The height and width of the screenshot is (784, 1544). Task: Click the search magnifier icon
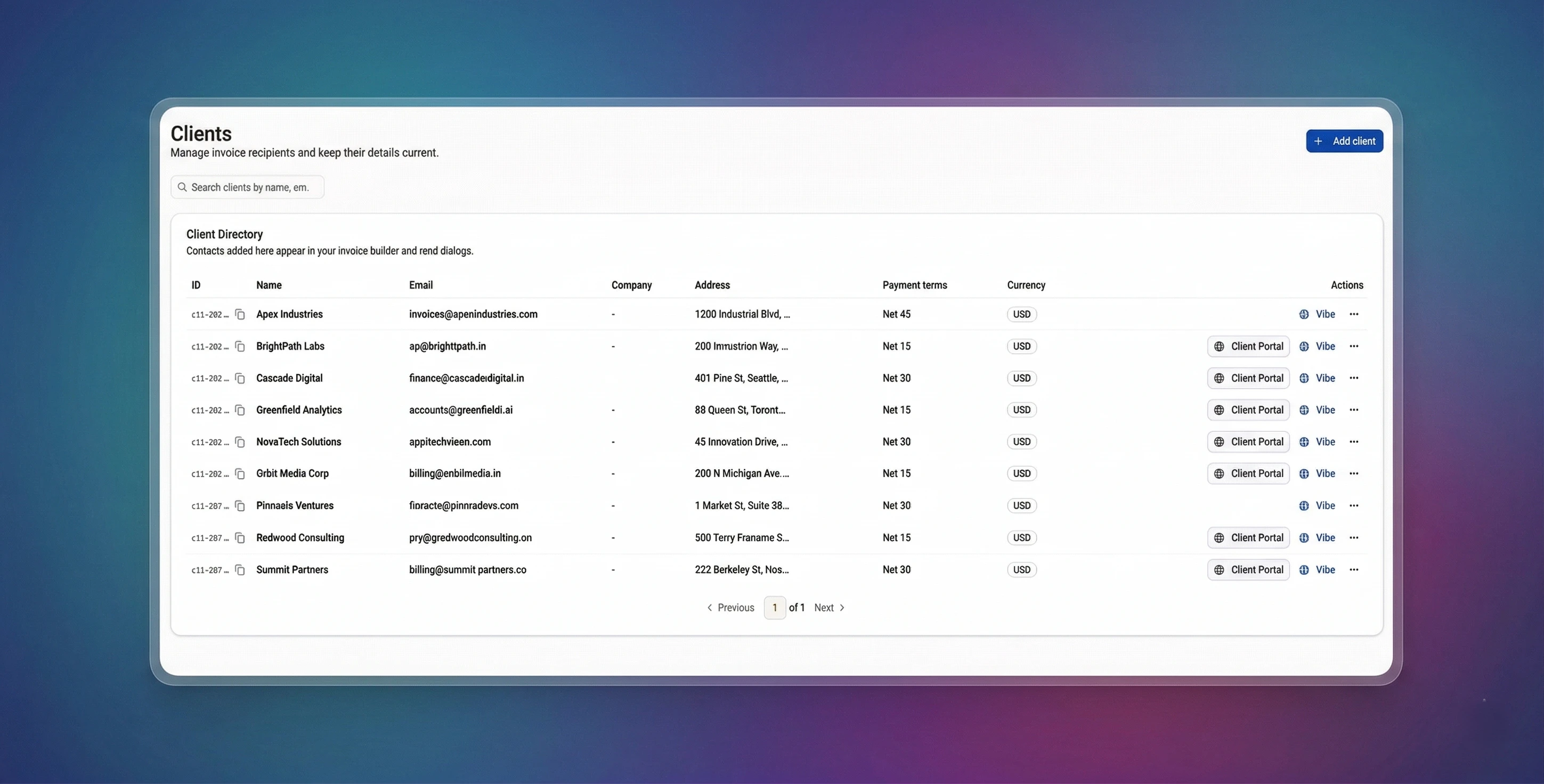point(182,187)
